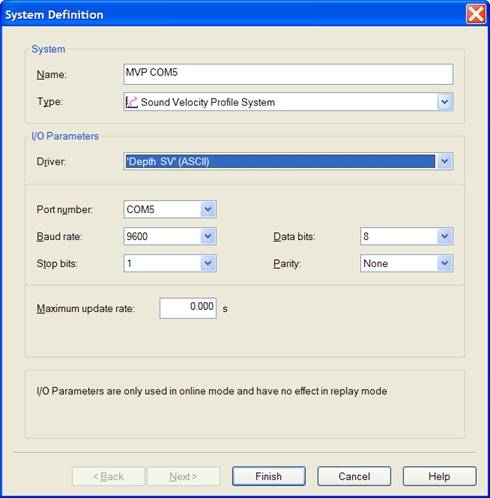This screenshot has height=498, width=490.
Task: Open the Parity dropdown
Action: (x=445, y=263)
